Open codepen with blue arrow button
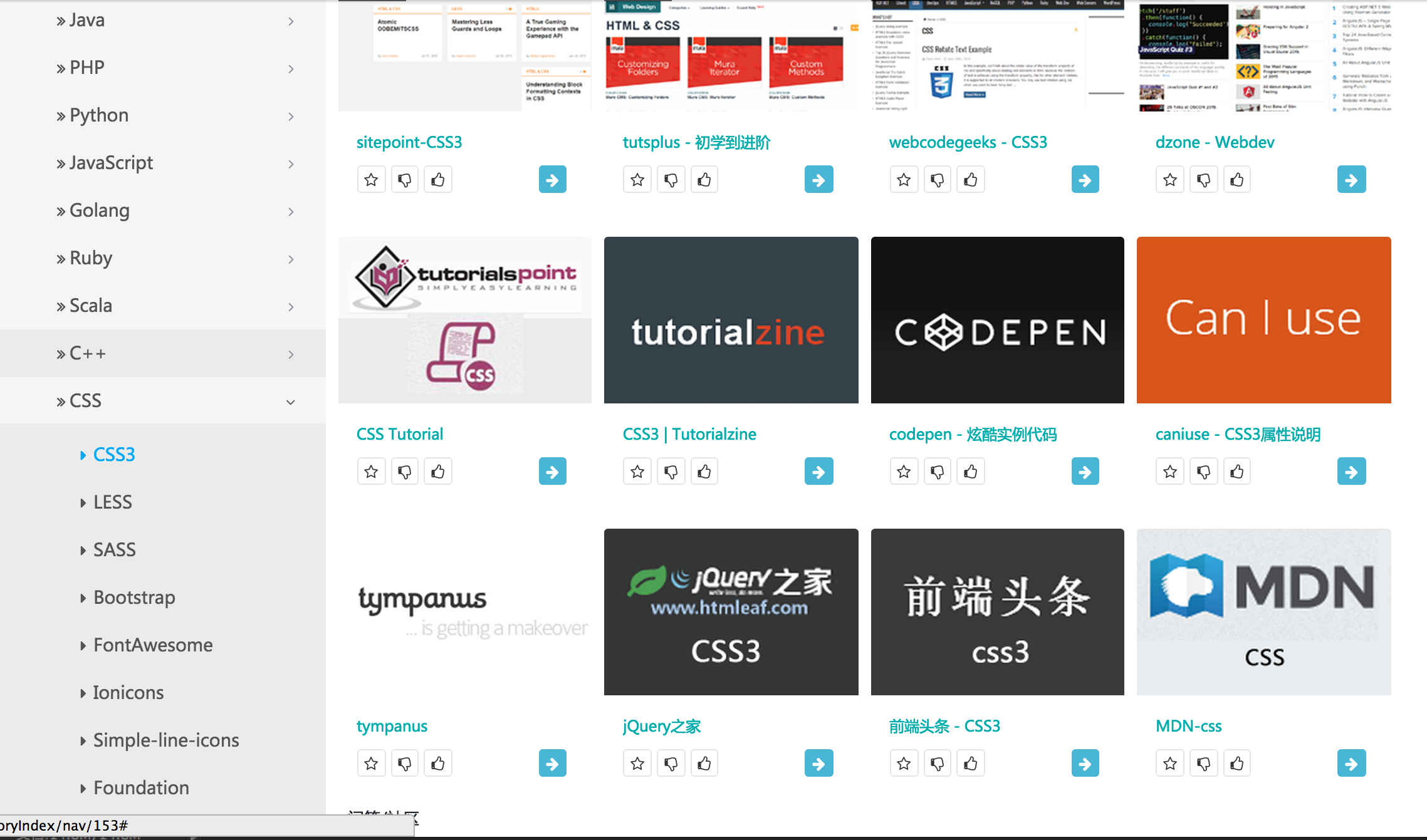This screenshot has width=1427, height=840. (x=1085, y=472)
